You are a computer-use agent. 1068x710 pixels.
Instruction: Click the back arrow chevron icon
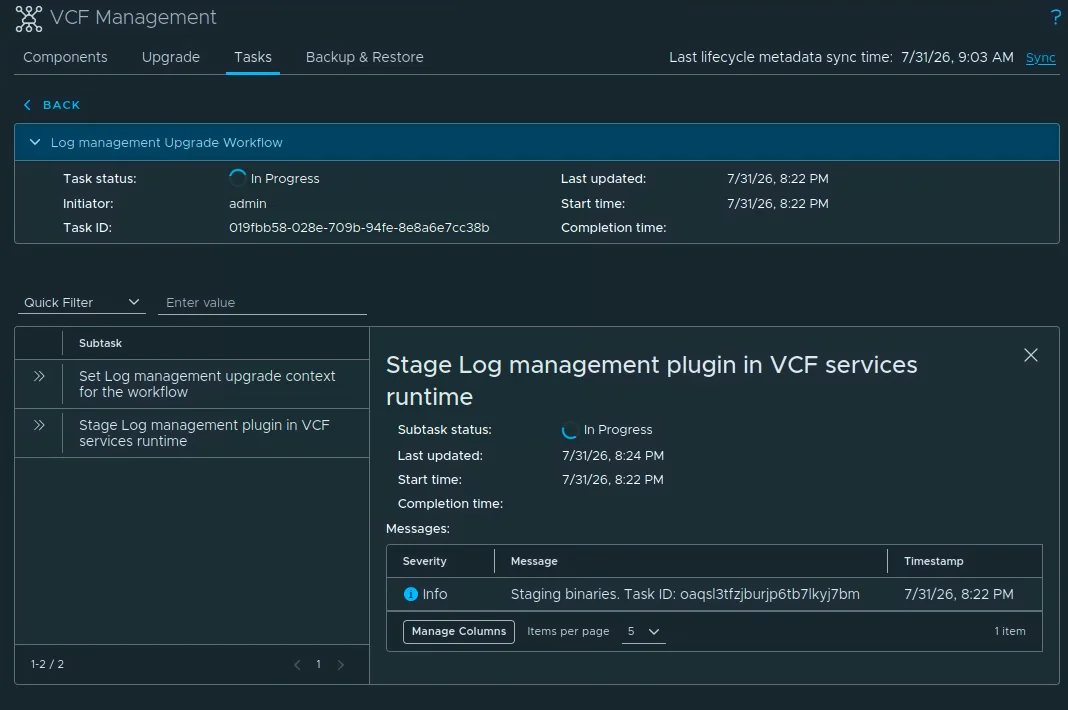27,105
